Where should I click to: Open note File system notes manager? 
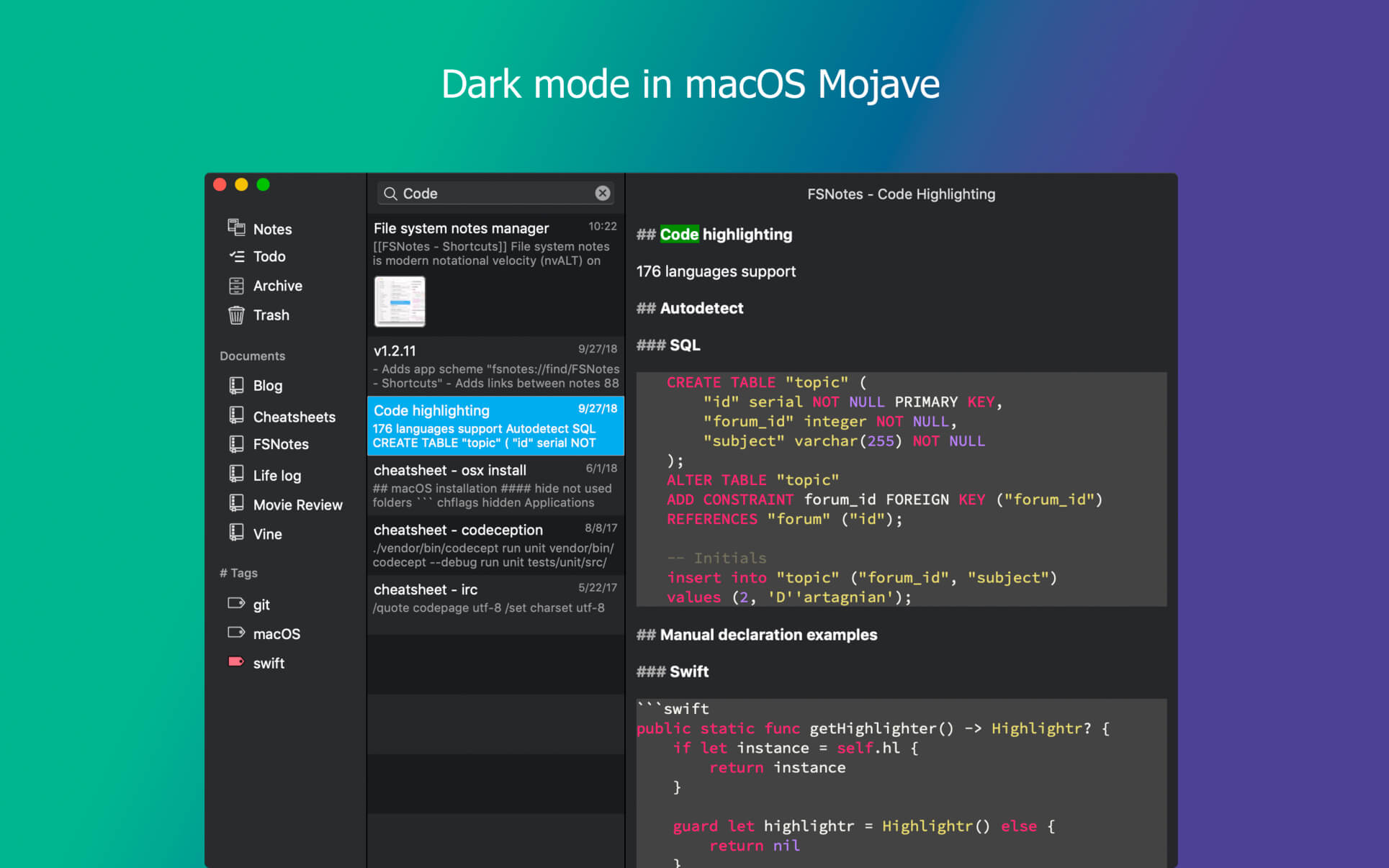click(x=461, y=228)
